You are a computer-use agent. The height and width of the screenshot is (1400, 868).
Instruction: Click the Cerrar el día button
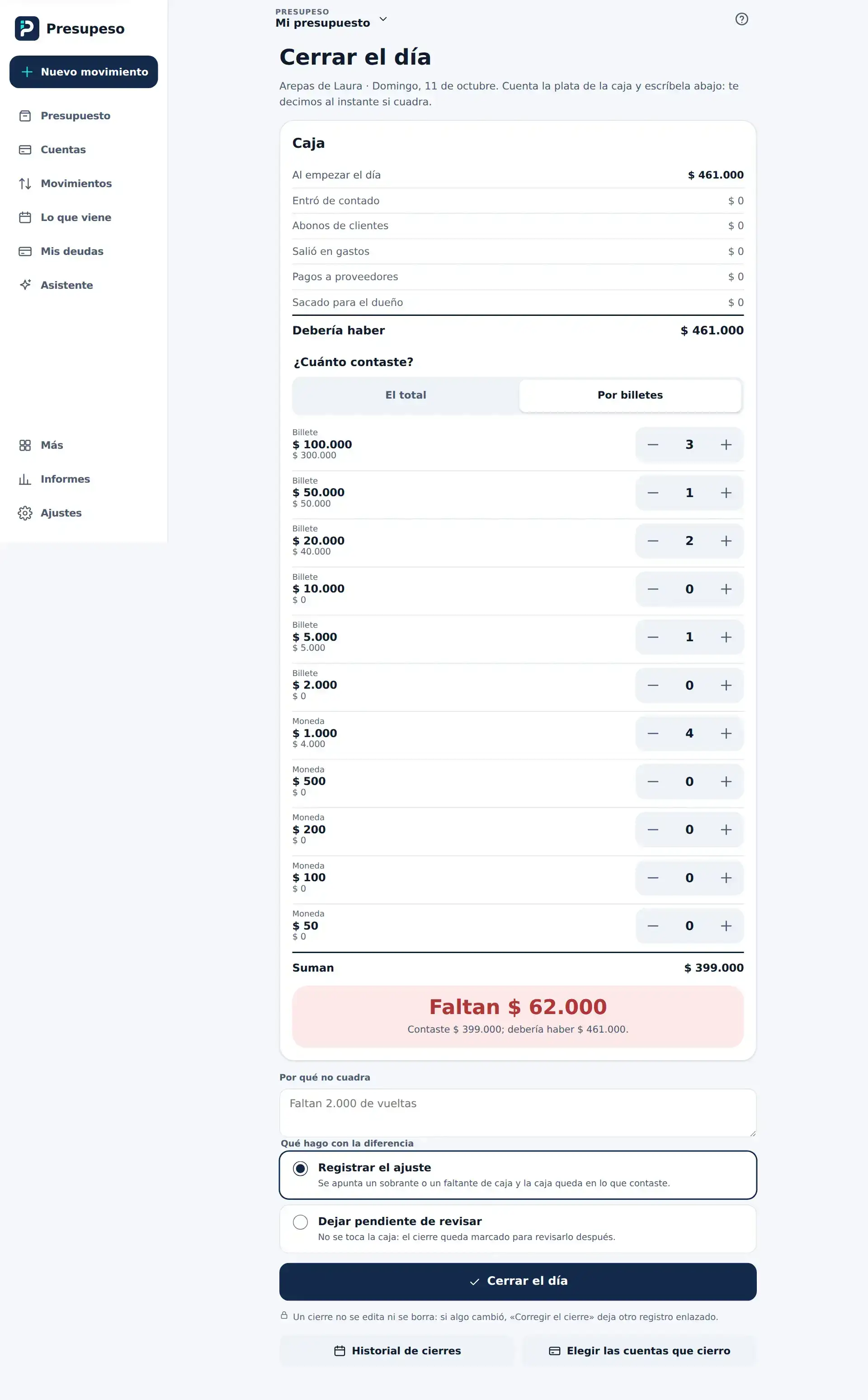(517, 1281)
